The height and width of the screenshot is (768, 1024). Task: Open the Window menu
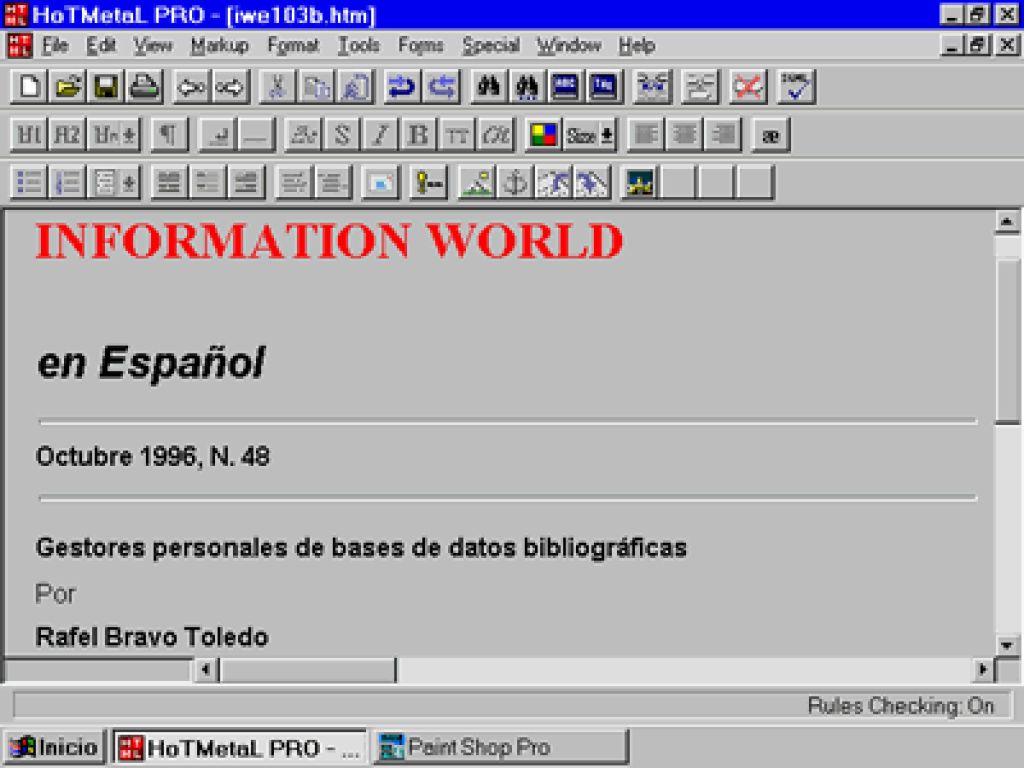(569, 46)
